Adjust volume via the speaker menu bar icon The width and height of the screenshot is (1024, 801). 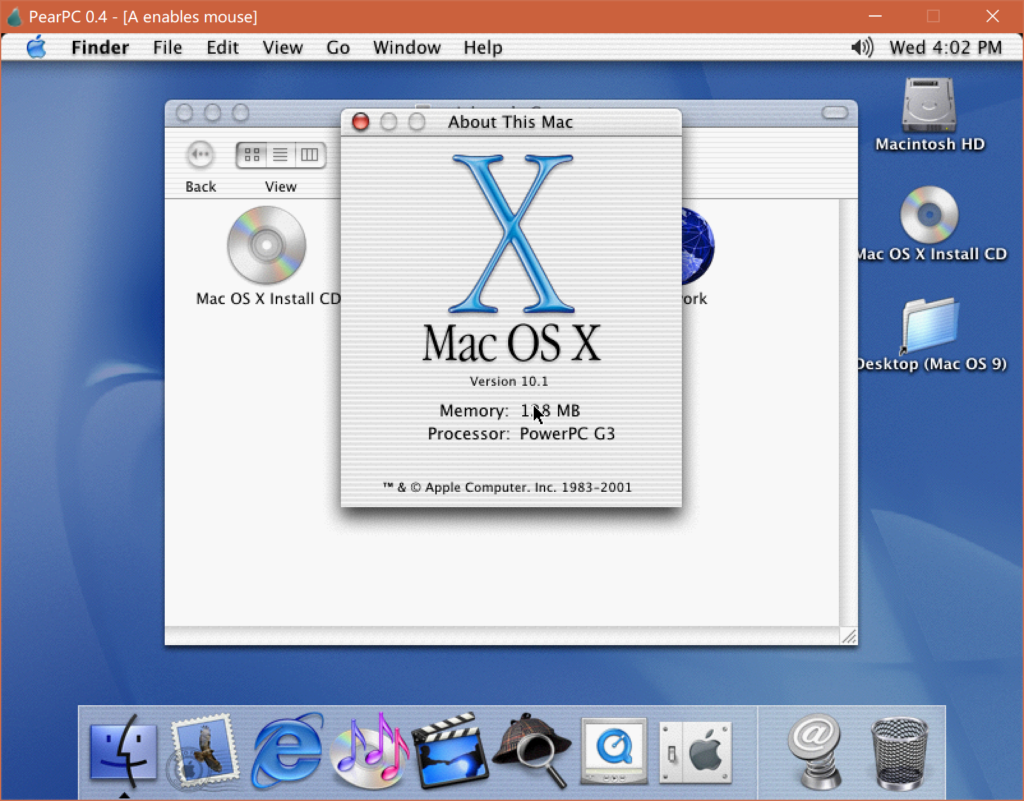[x=862, y=46]
